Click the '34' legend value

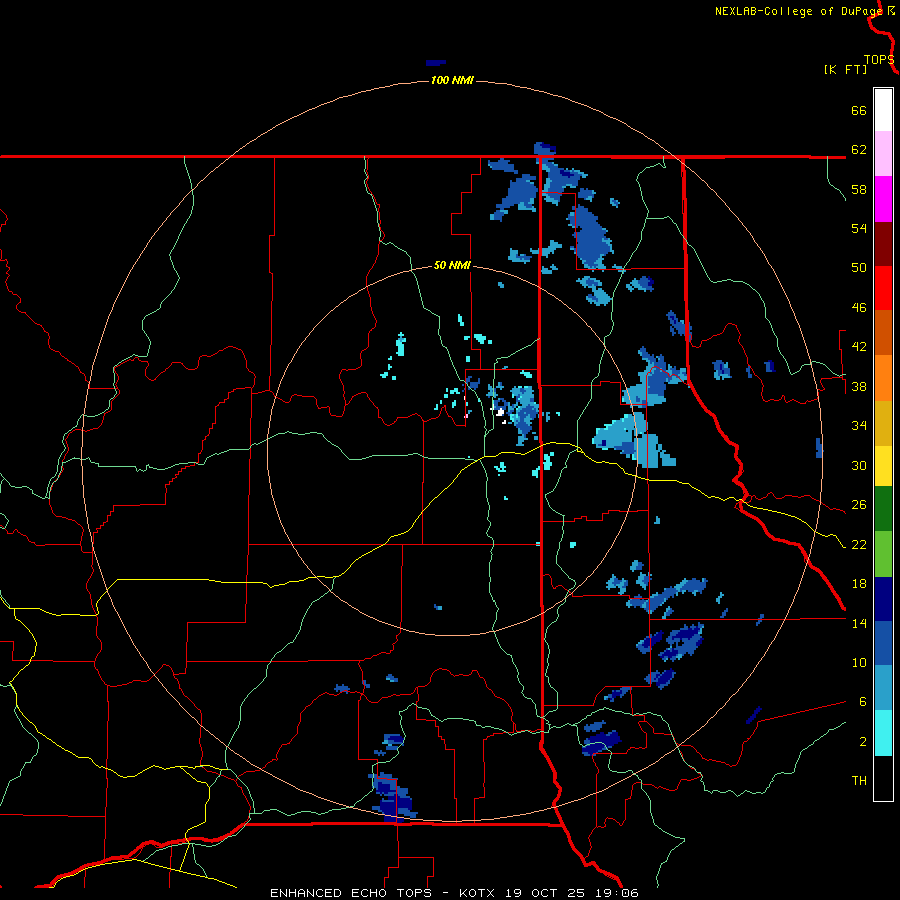tap(859, 426)
